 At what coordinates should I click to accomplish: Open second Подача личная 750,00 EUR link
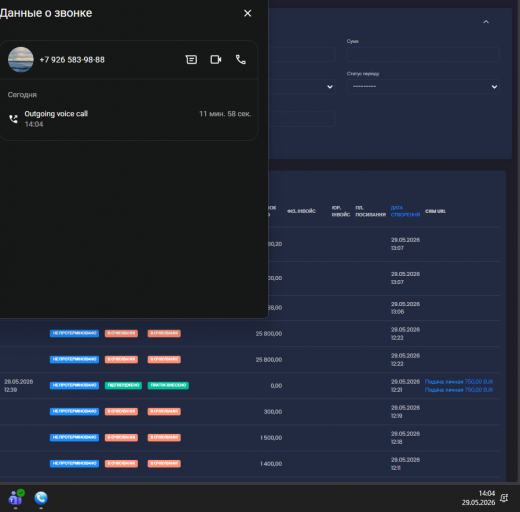click(x=459, y=390)
